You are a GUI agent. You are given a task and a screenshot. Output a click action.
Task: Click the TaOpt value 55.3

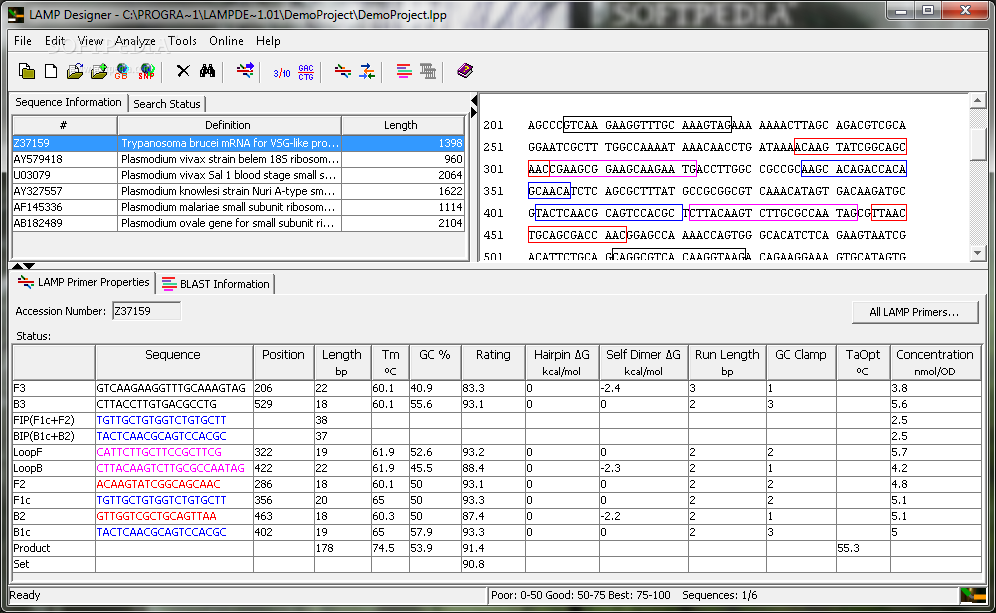pos(848,548)
